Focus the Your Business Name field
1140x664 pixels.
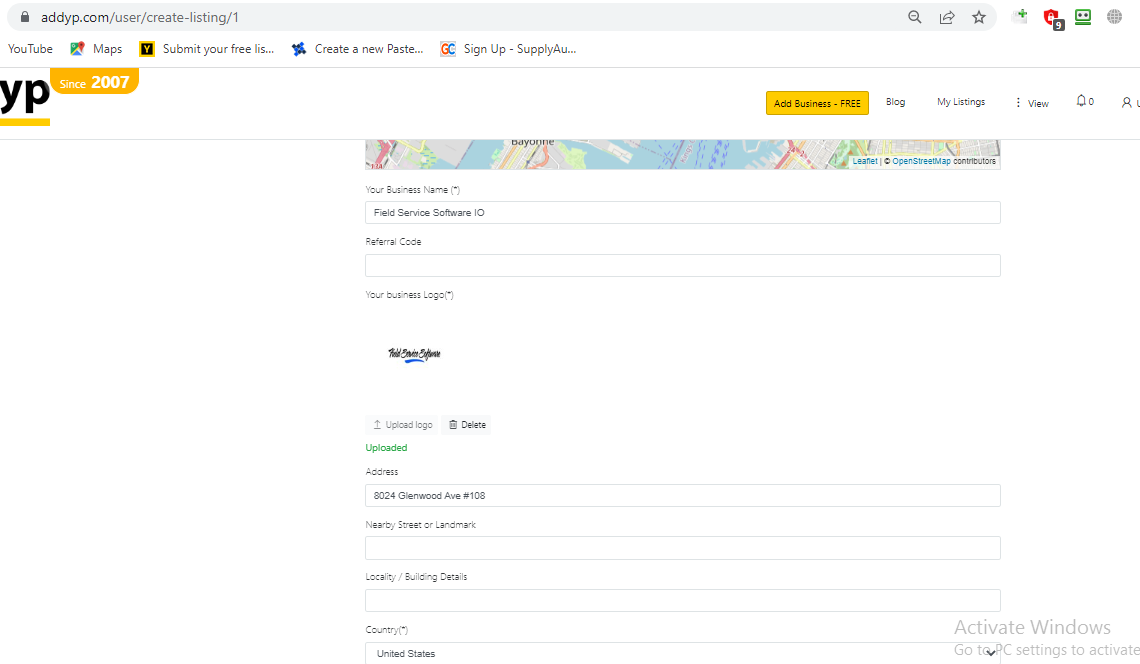(x=683, y=212)
